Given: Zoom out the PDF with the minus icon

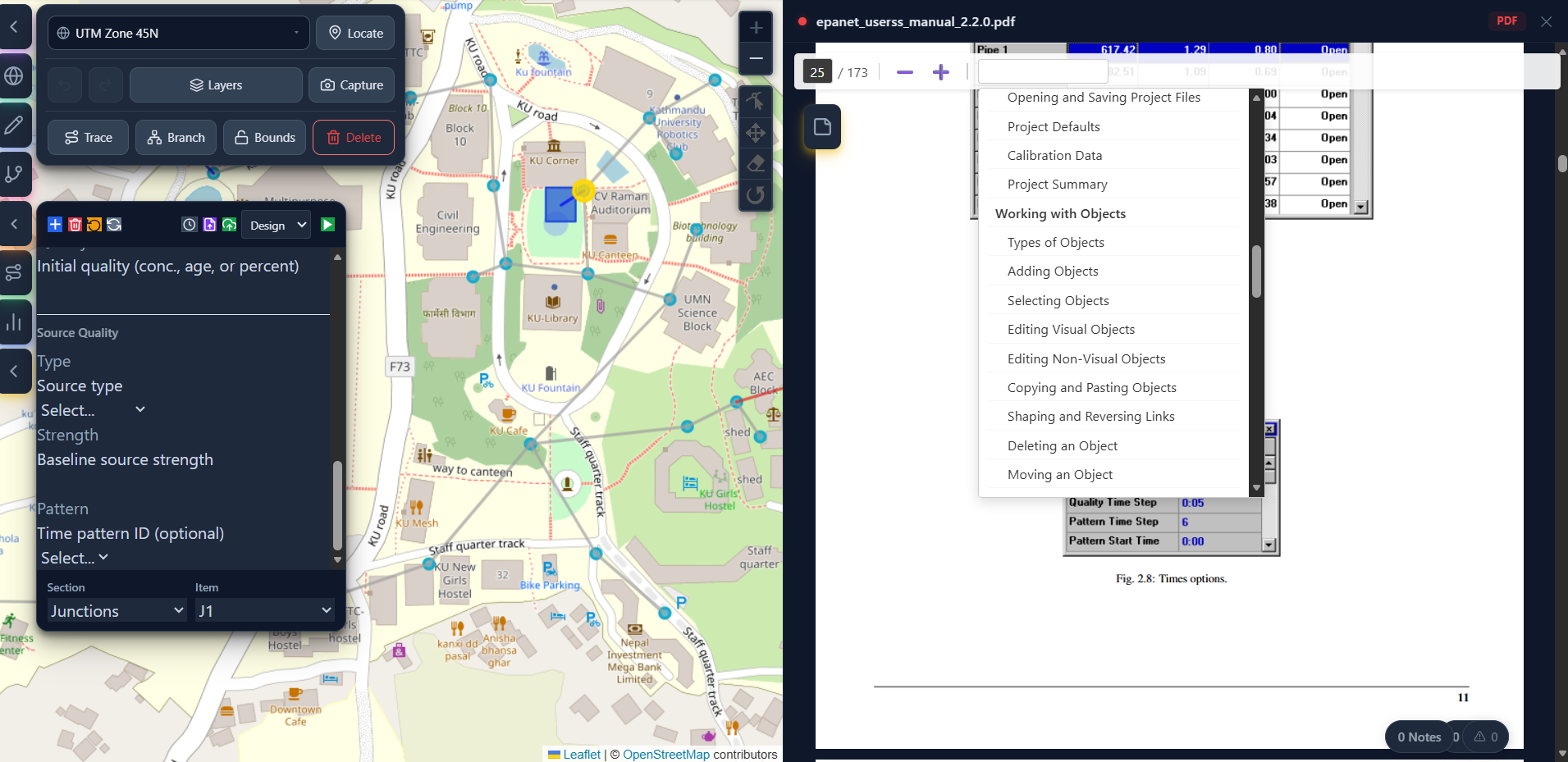Looking at the screenshot, I should [905, 72].
